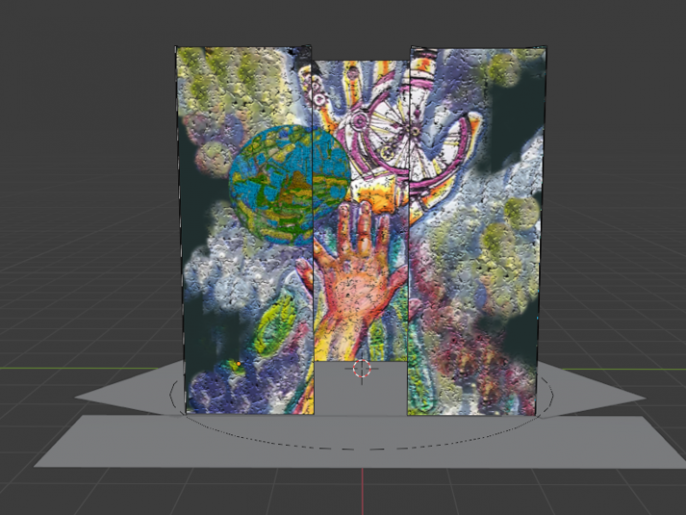The image size is (686, 515).
Task: Click empty grid area right of the model
Action: (x=620, y=300)
